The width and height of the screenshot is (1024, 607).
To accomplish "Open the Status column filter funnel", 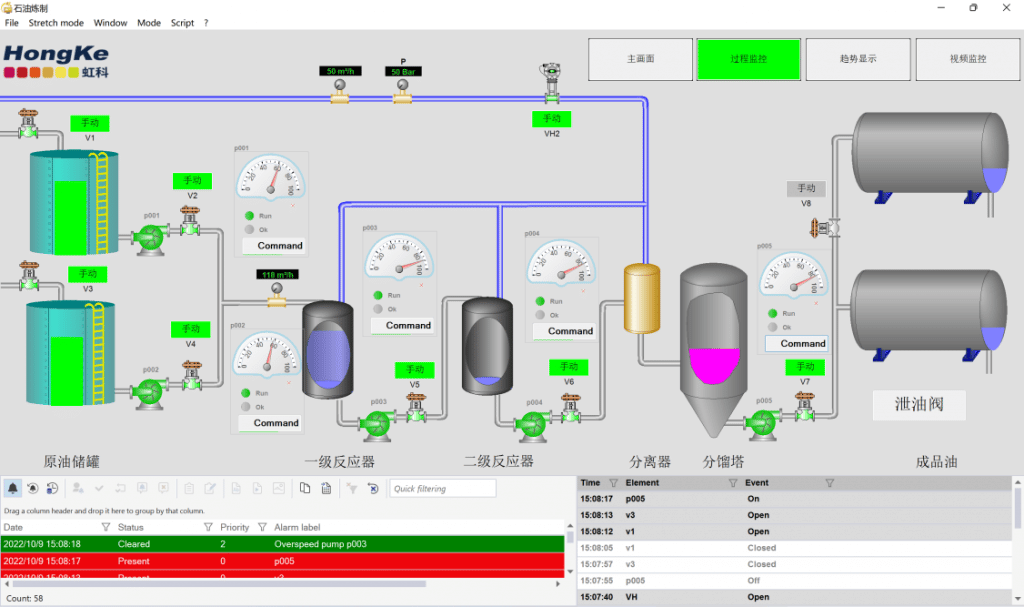I will point(208,527).
